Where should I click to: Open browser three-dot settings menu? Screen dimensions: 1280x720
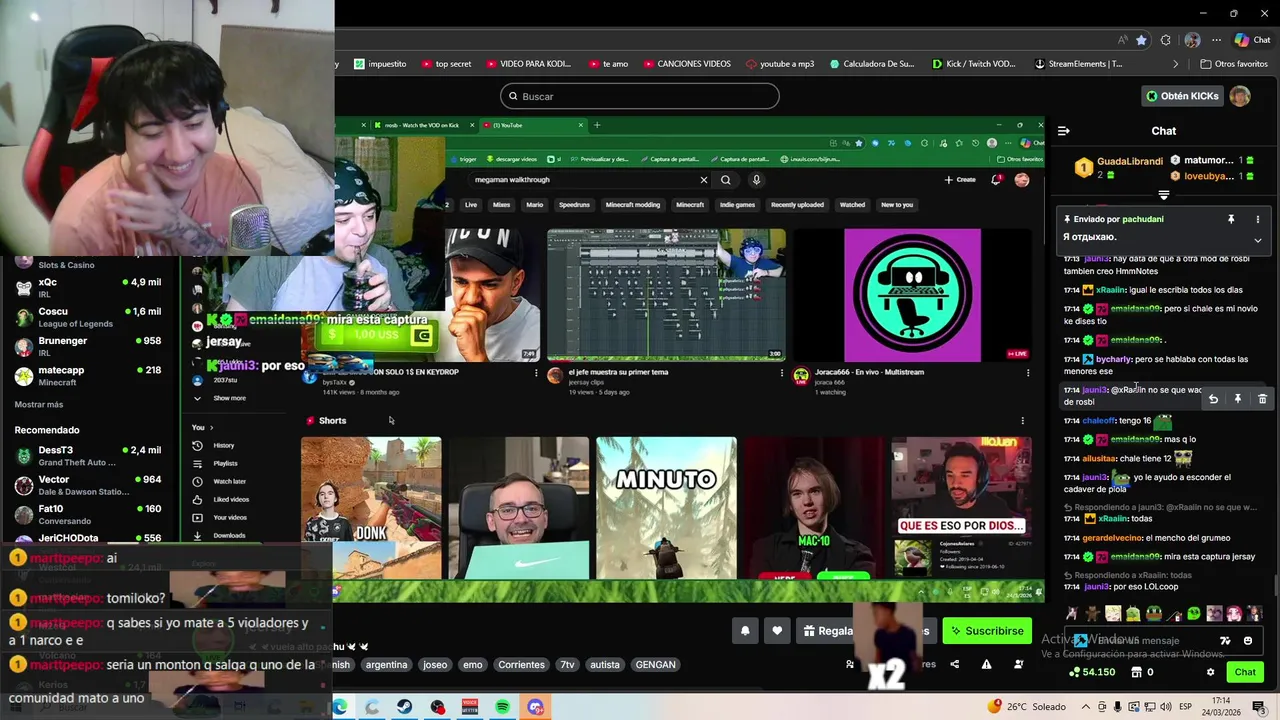1219,40
